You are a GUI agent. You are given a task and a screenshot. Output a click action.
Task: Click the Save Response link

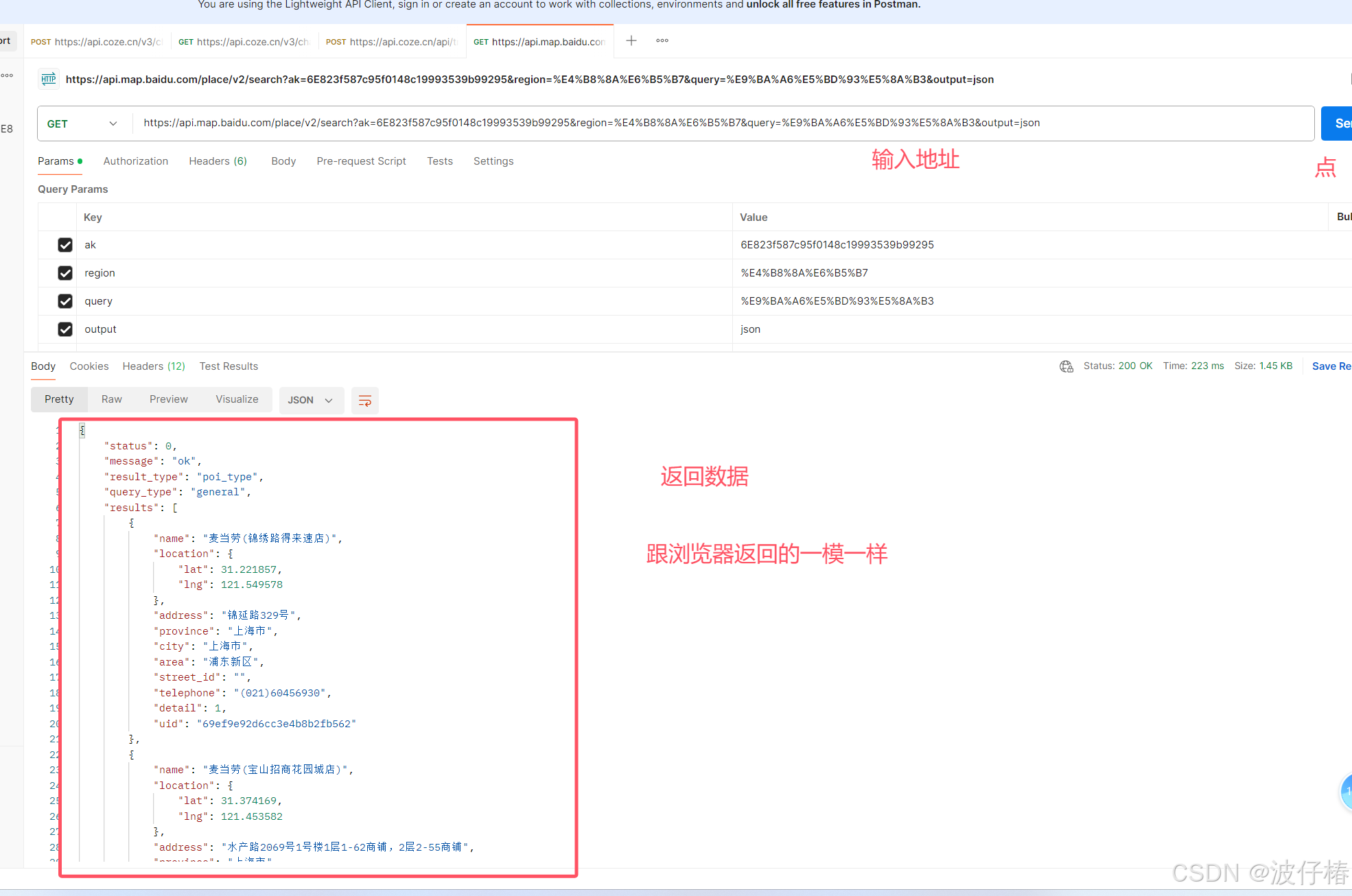[x=1330, y=366]
